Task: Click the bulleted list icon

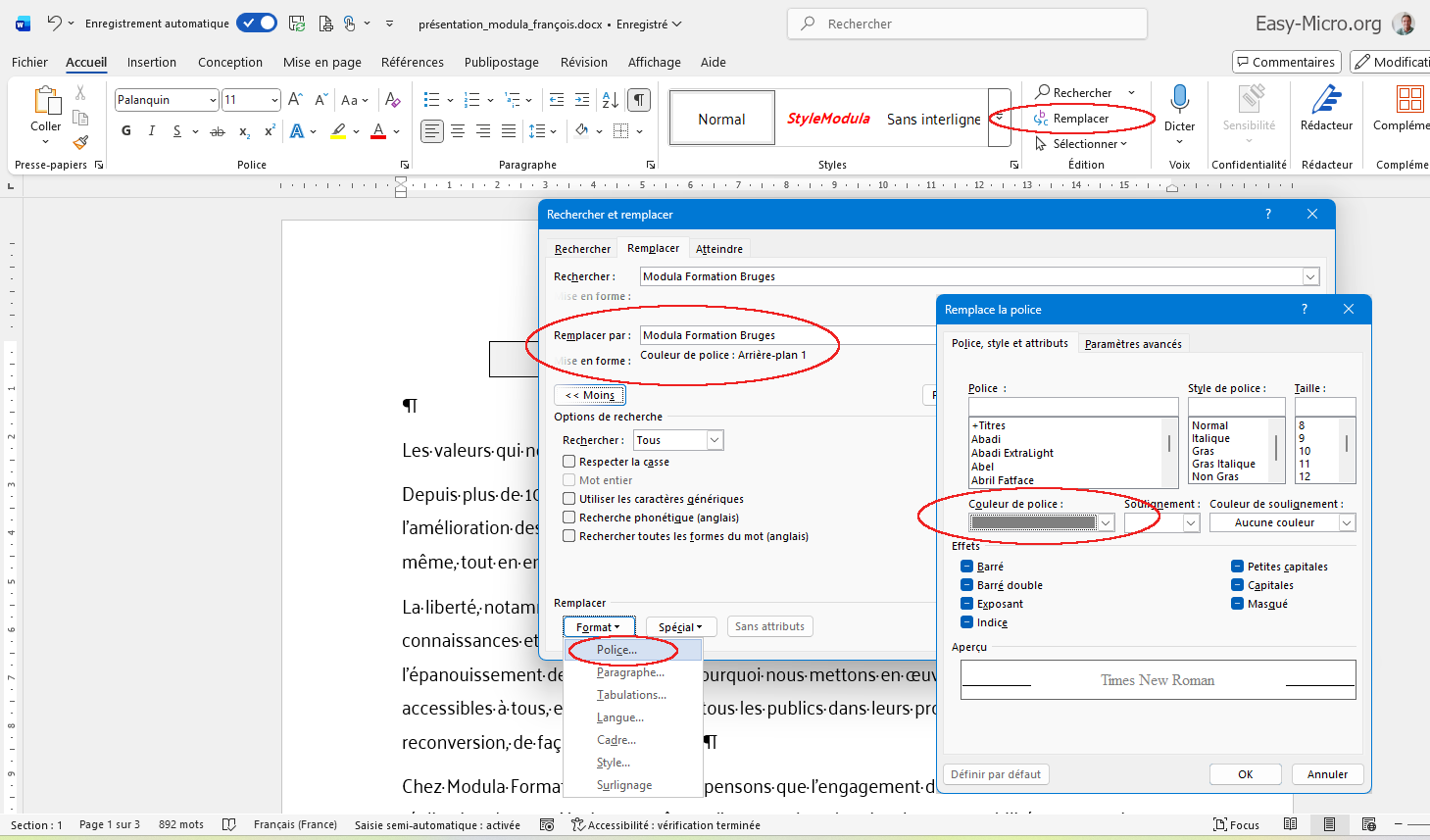Action: point(431,100)
